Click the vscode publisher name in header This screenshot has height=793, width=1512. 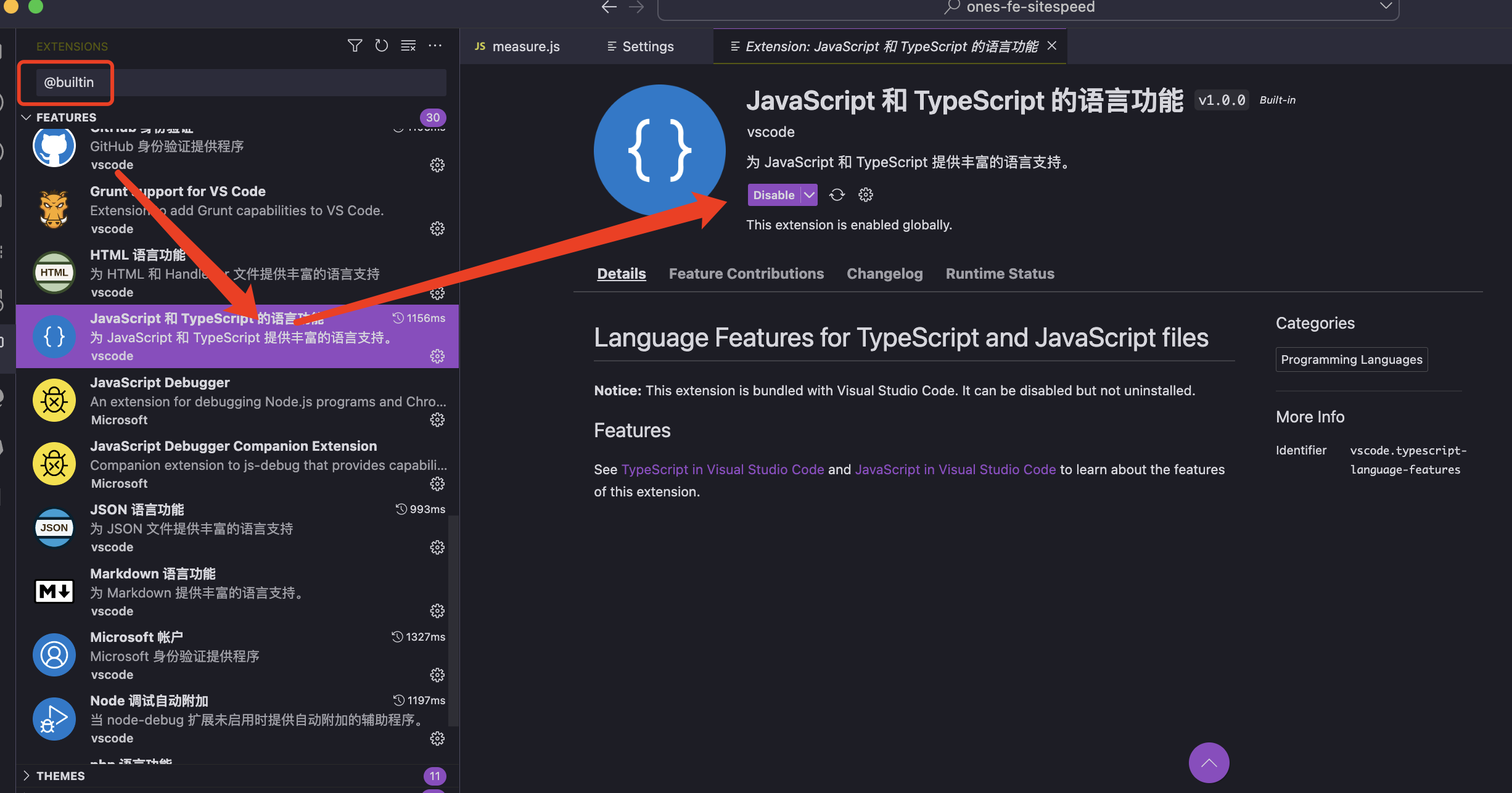pyautogui.click(x=771, y=132)
